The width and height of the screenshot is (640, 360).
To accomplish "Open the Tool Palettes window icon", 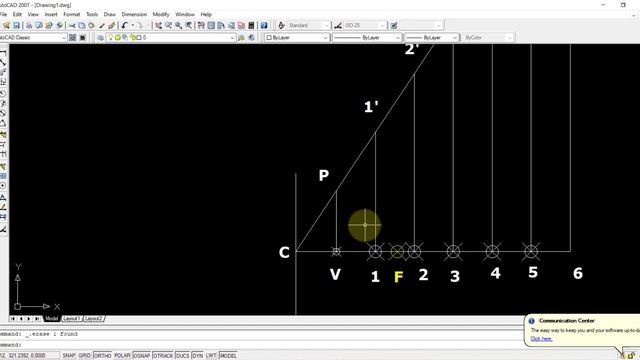I will coord(221,25).
